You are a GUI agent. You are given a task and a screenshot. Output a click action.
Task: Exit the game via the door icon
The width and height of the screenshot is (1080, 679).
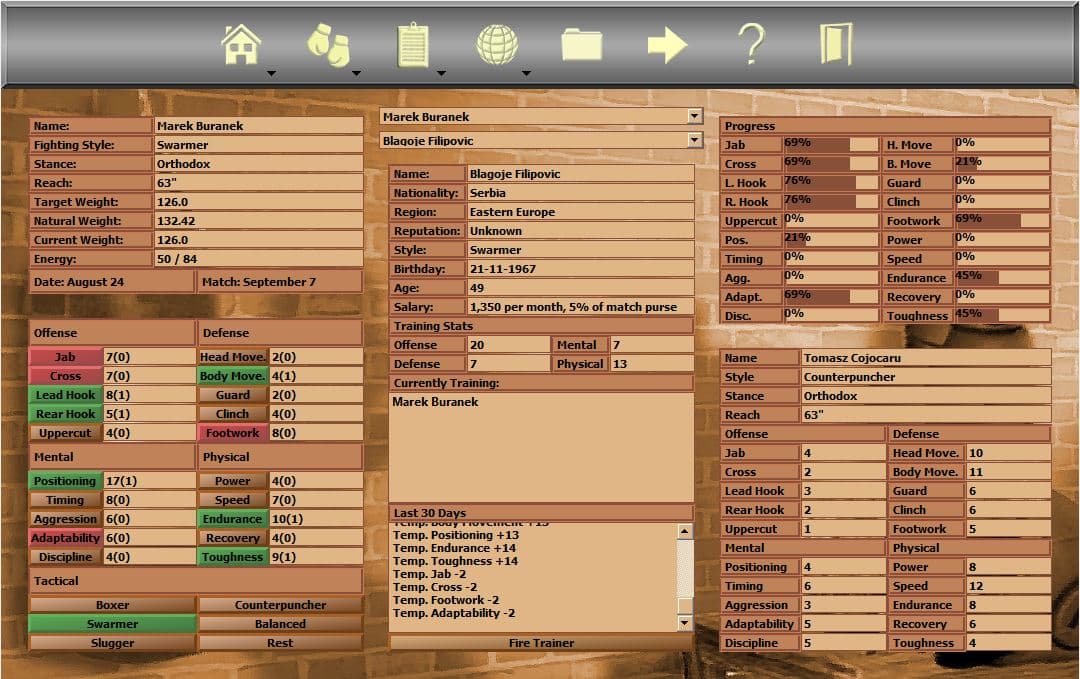(836, 43)
